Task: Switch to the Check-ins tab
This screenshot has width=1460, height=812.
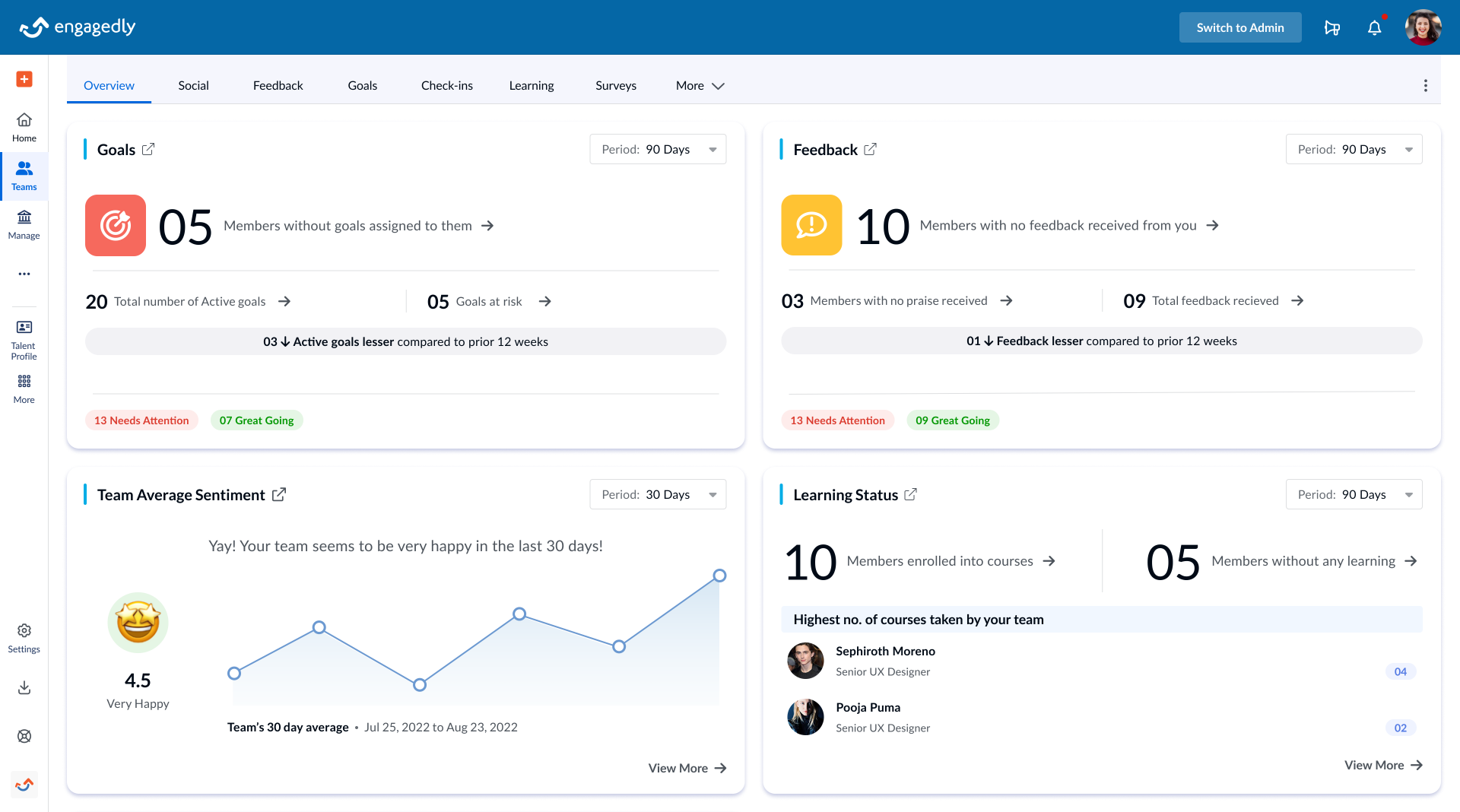Action: (x=446, y=86)
